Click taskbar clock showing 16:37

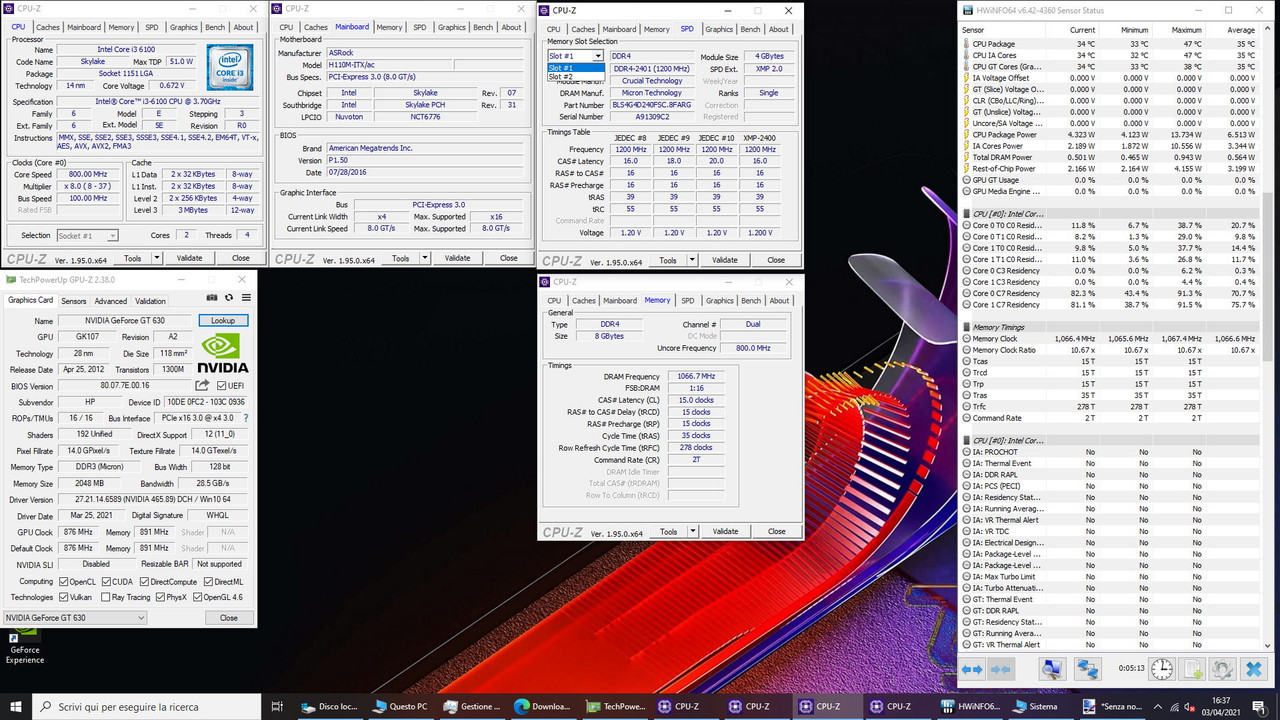(1221, 706)
